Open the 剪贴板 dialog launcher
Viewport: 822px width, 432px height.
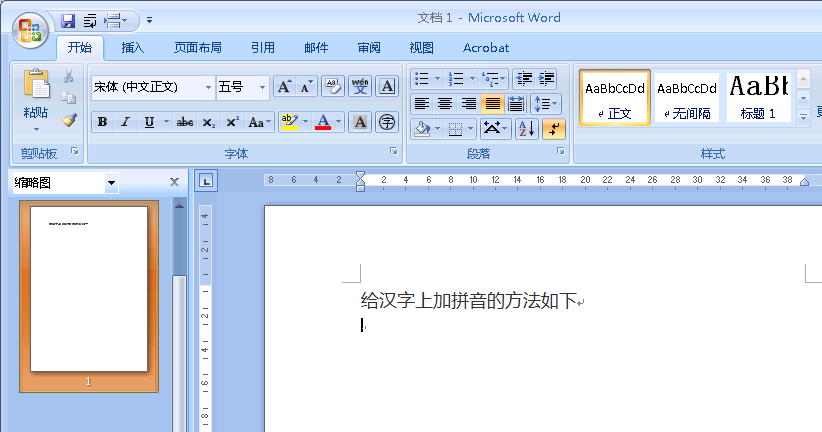click(75, 152)
